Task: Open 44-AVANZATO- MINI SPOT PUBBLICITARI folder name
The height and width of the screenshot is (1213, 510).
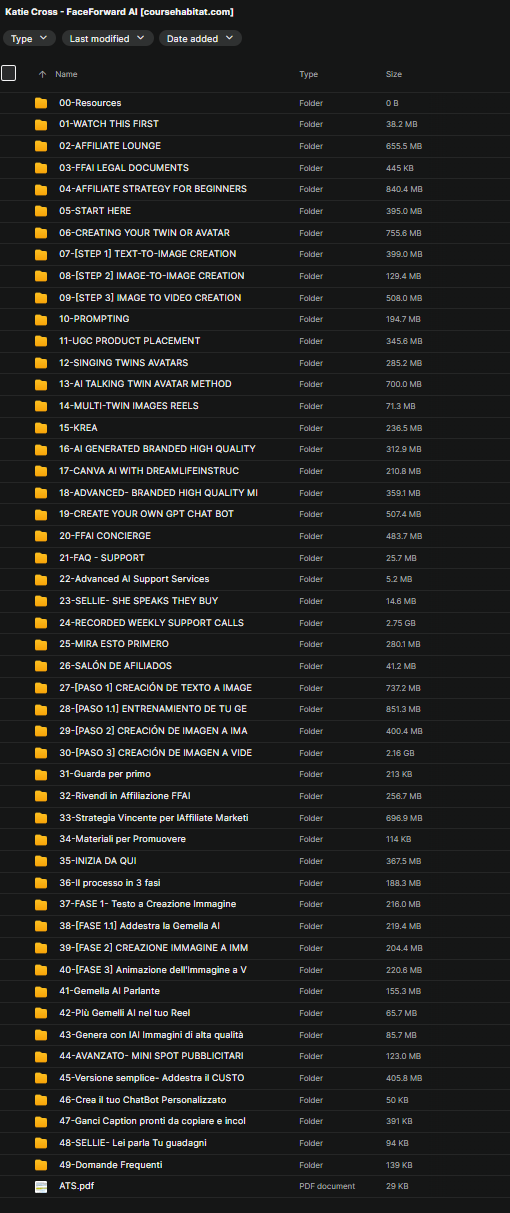Action: (x=151, y=1056)
